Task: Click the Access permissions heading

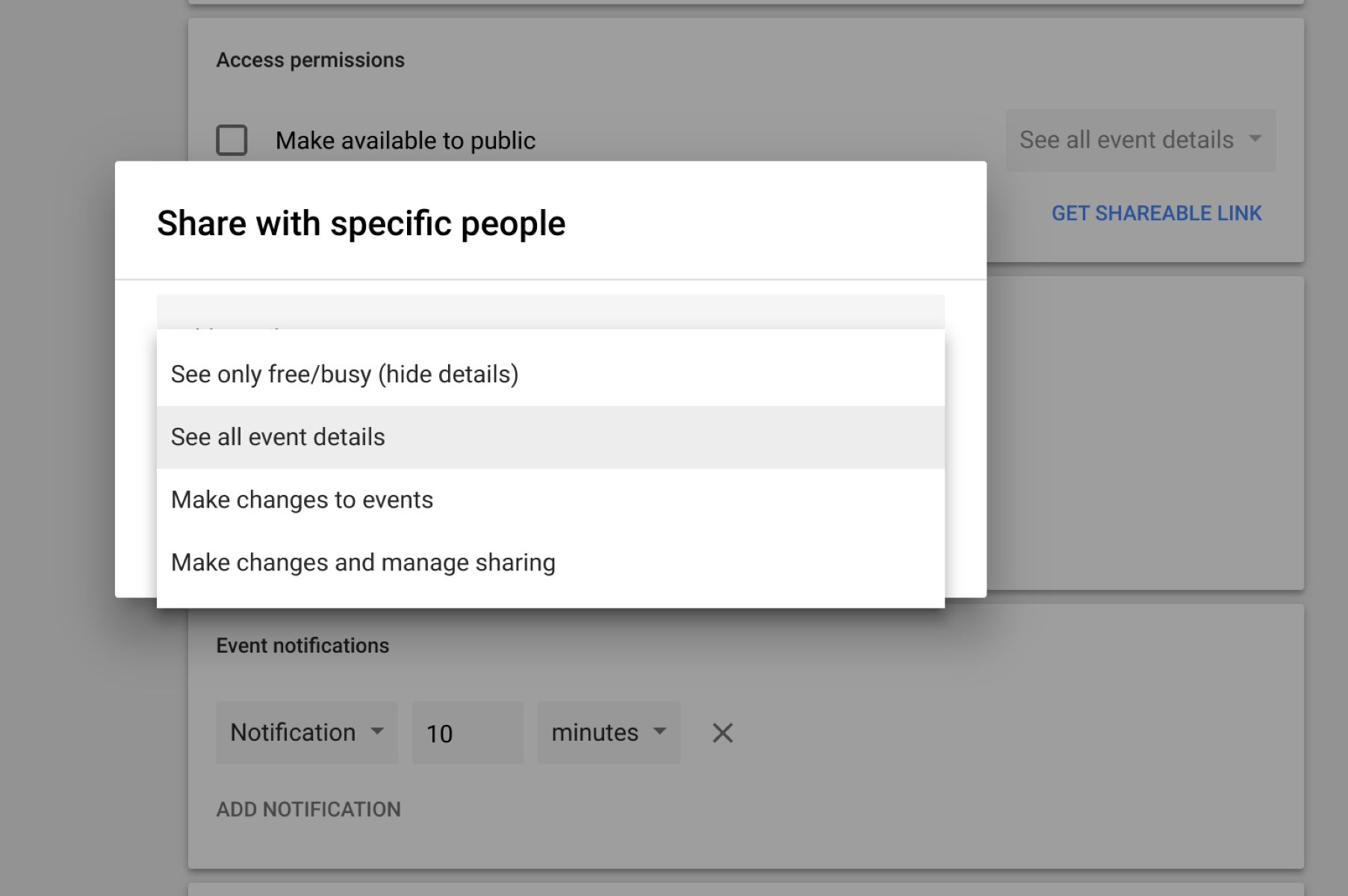Action: tap(310, 60)
